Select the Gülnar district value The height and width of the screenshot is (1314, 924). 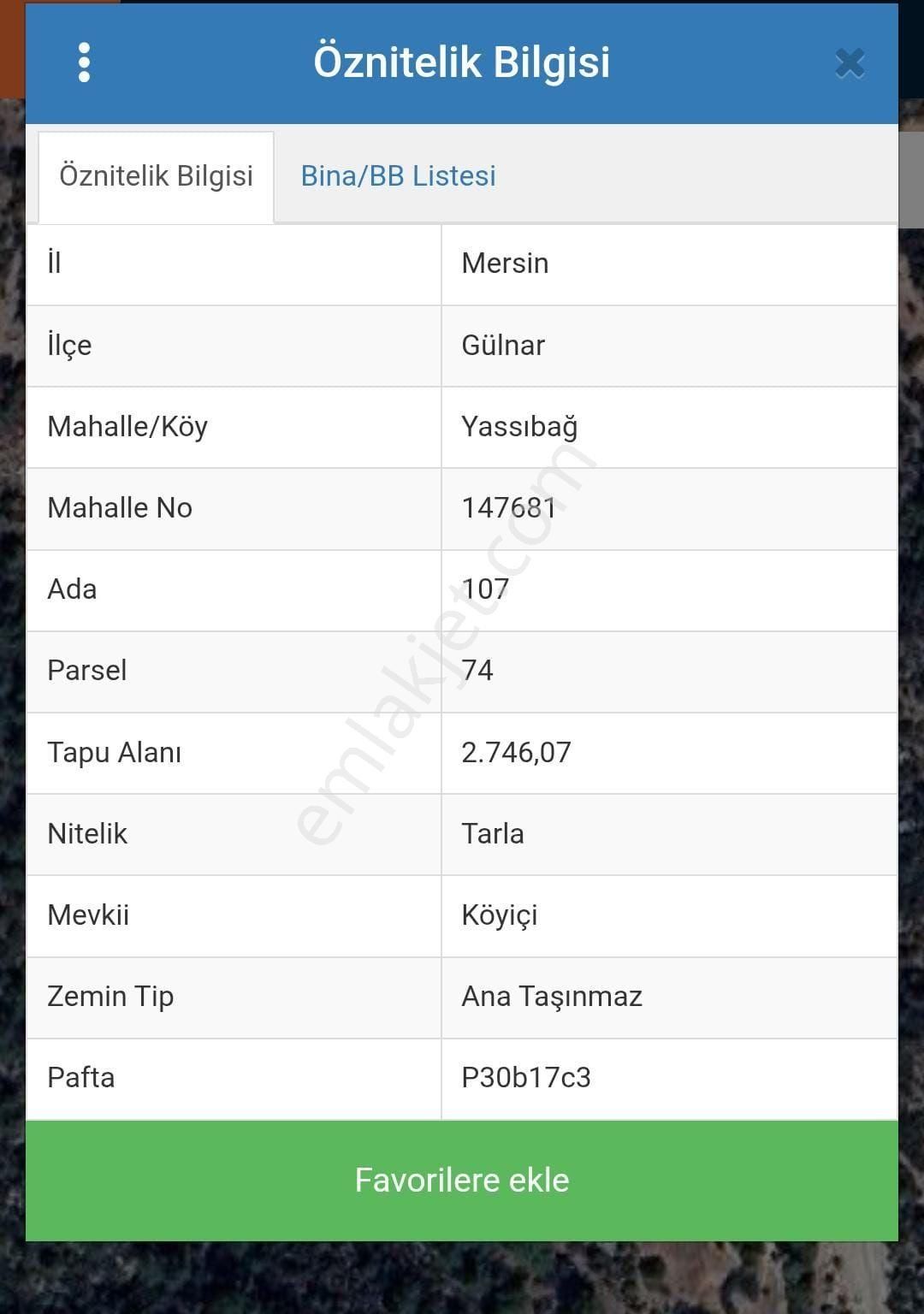pyautogui.click(x=503, y=346)
